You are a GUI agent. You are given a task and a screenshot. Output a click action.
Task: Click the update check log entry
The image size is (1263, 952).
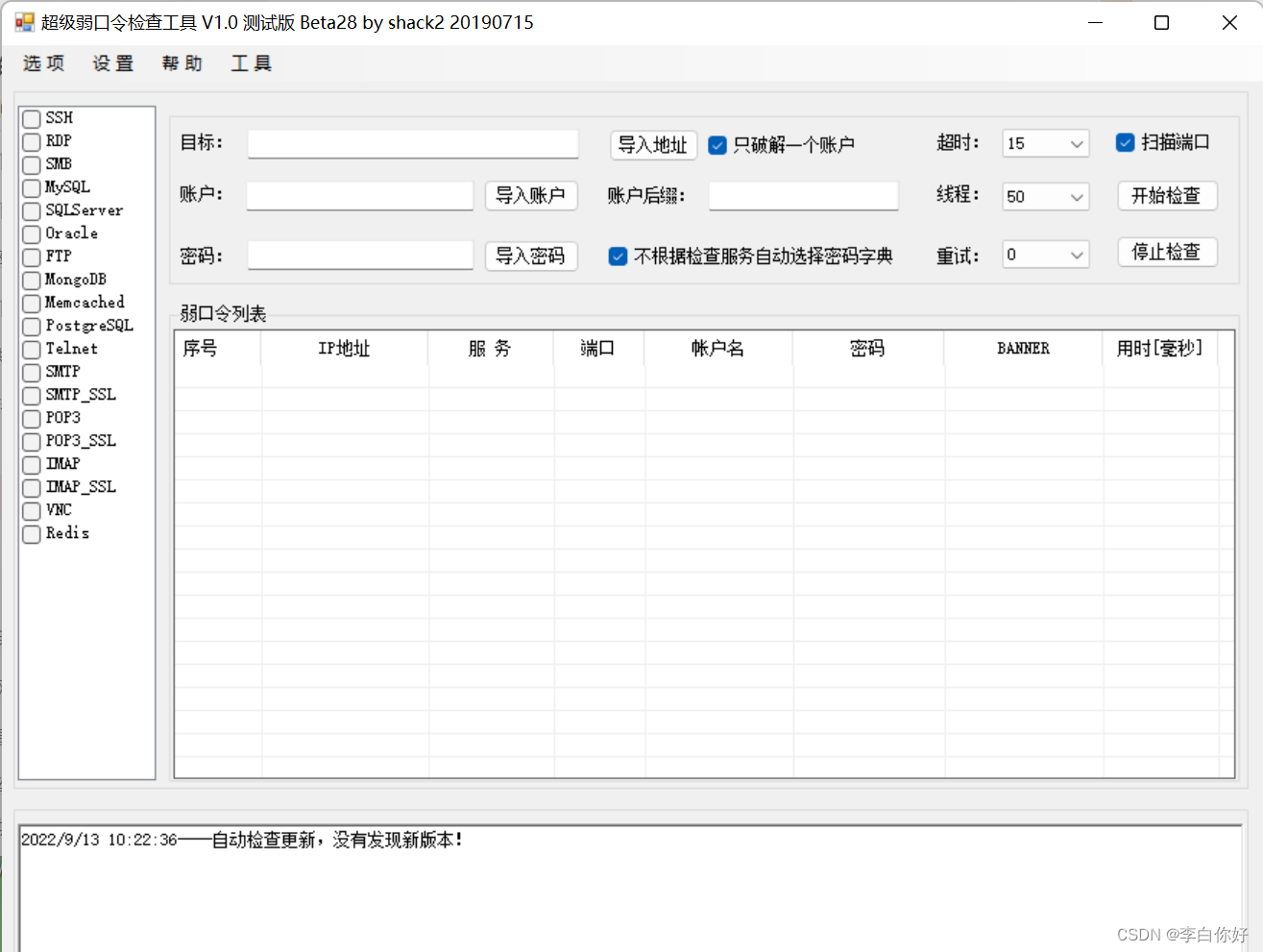(x=242, y=840)
